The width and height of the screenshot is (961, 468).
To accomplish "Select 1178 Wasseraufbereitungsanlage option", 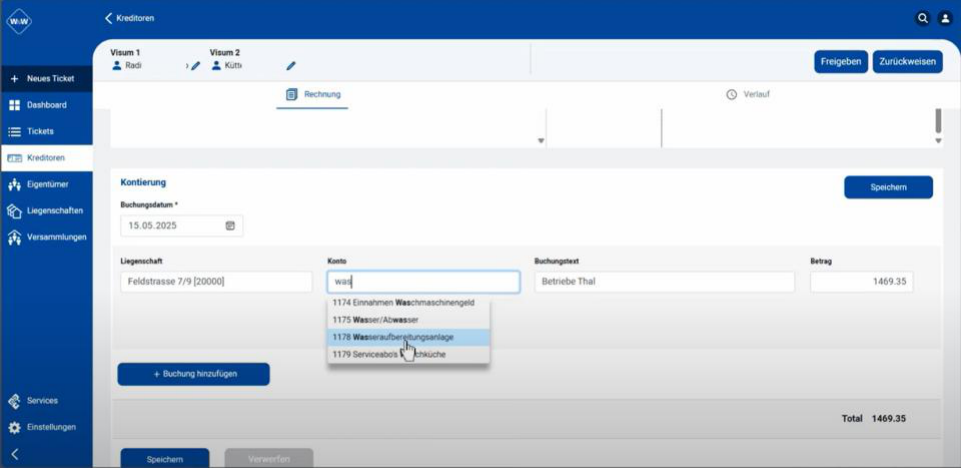I will point(408,337).
